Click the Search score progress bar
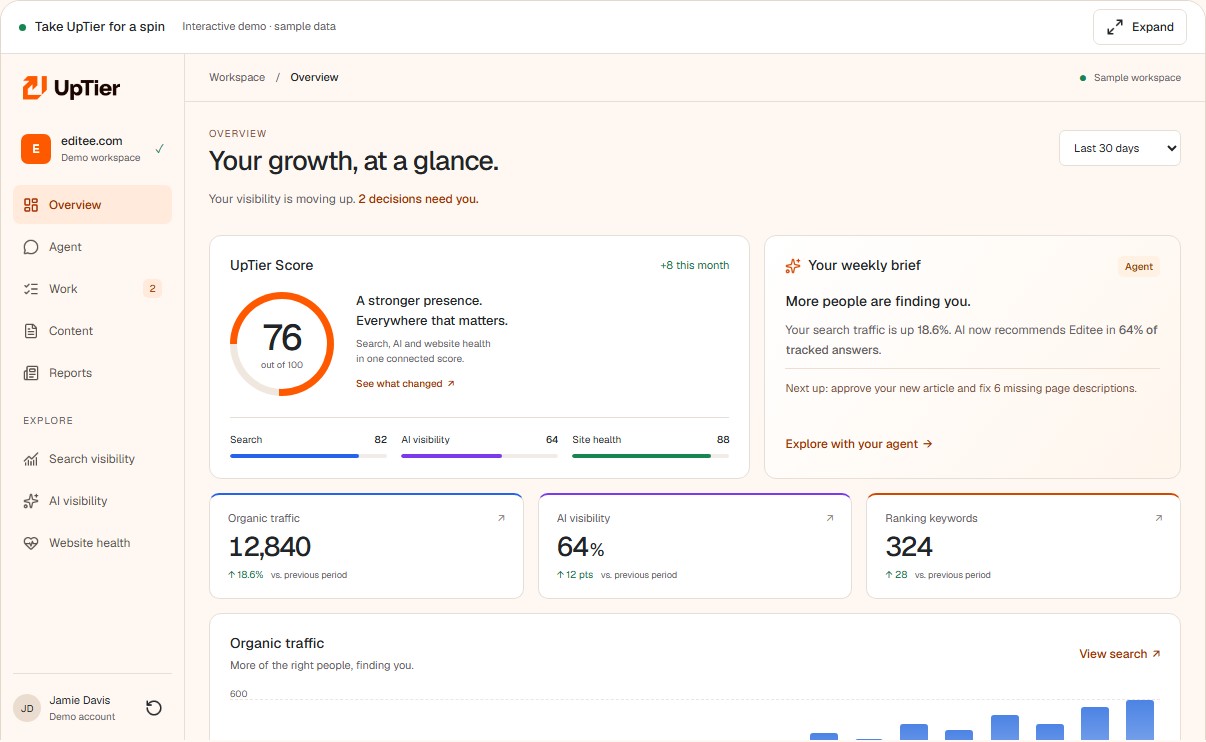Image resolution: width=1206 pixels, height=742 pixels. [308, 456]
